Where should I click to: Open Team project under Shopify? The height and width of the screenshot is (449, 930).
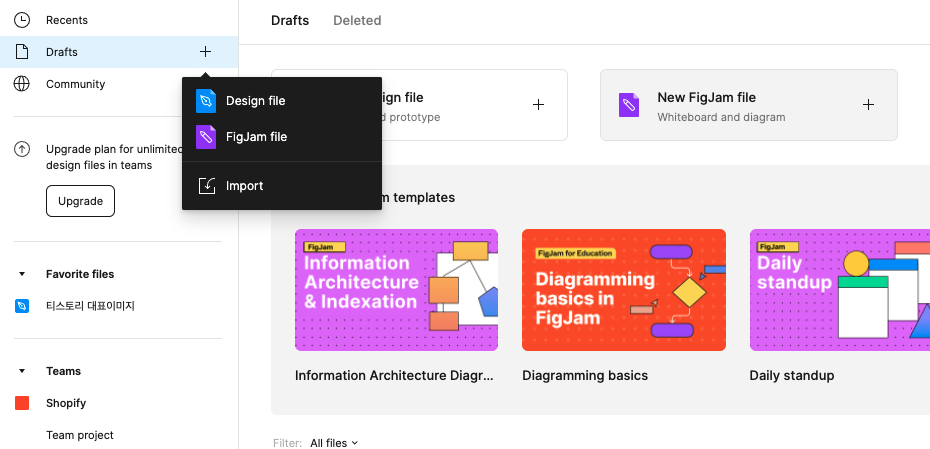(80, 435)
